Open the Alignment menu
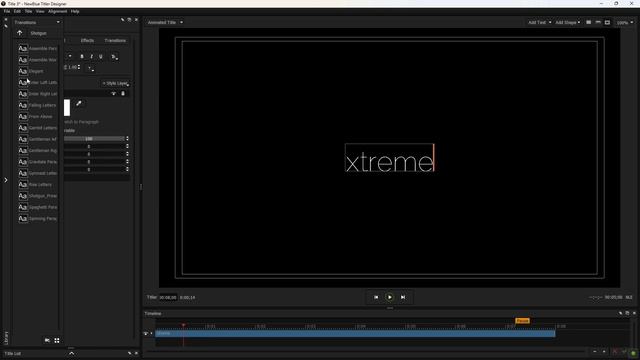The image size is (640, 360). 58,11
